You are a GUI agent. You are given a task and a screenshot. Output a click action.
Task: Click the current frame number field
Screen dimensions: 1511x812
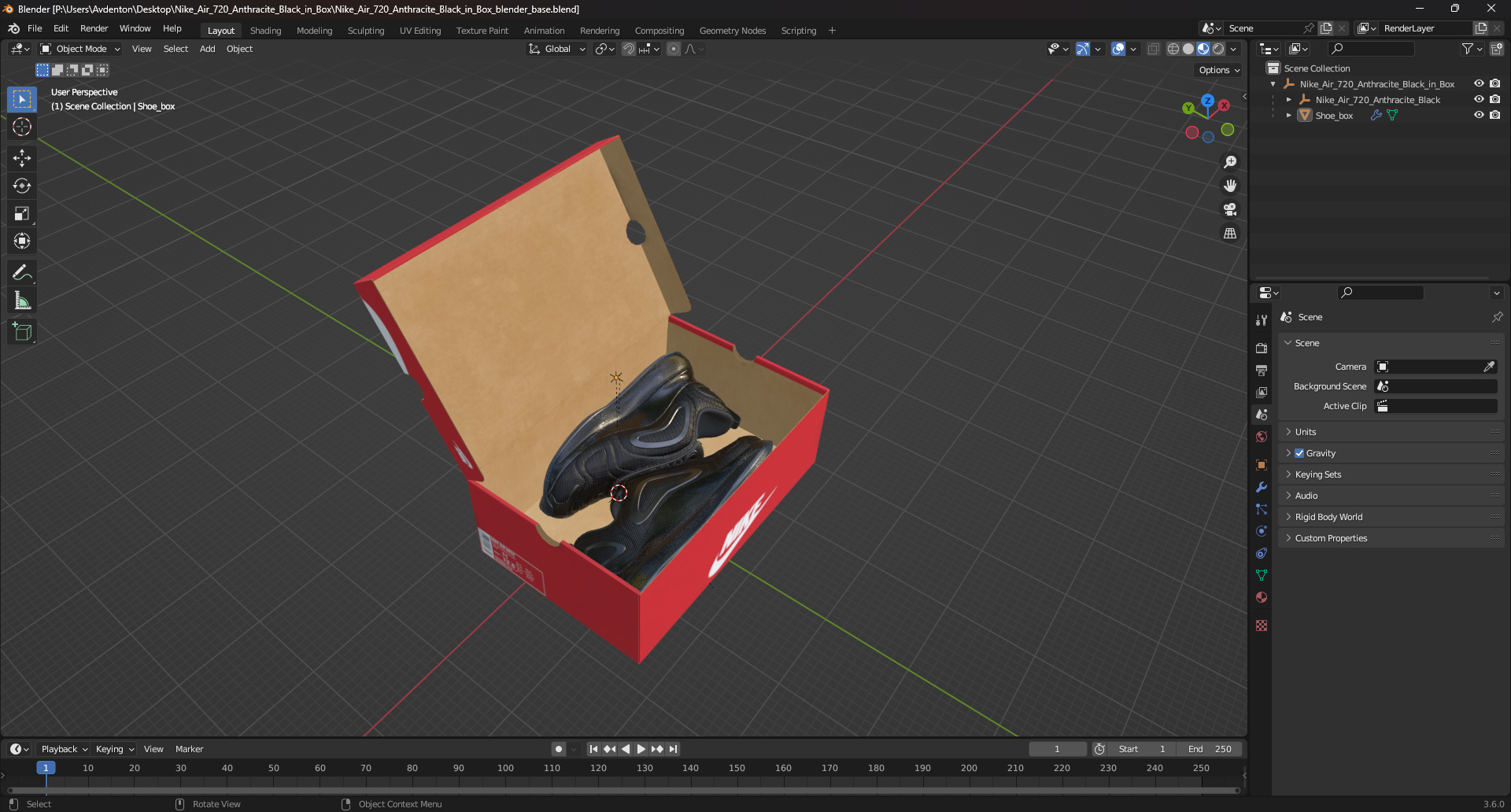click(1057, 749)
